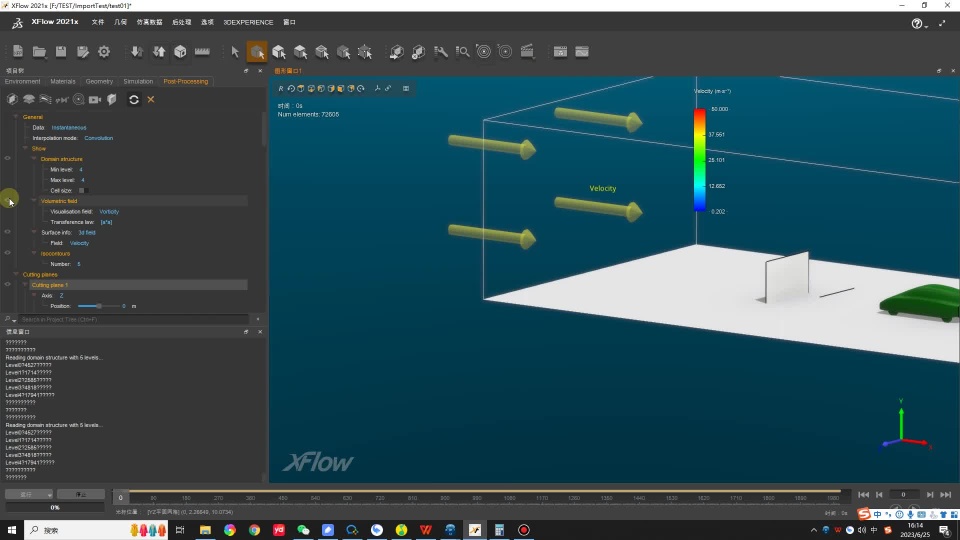Open the wrench tools icon
Image resolution: width=960 pixels, height=540 pixels.
[x=440, y=52]
